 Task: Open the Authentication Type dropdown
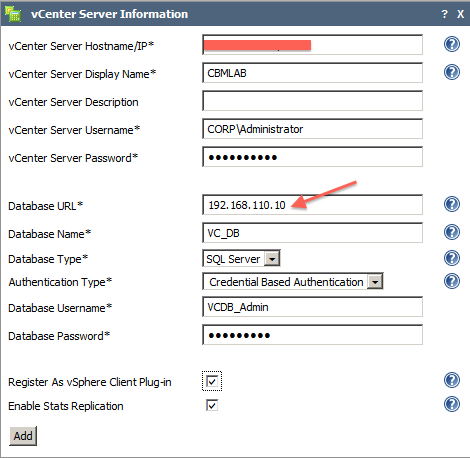pos(375,282)
